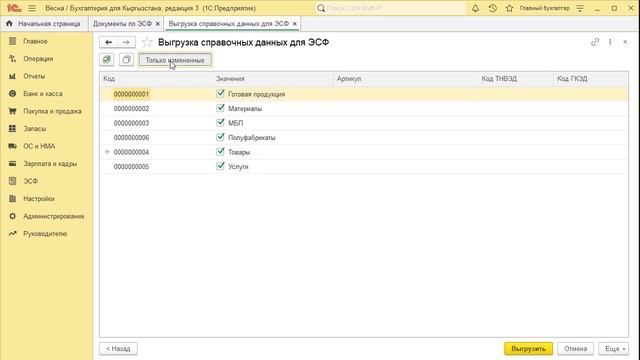Image resolution: width=640 pixels, height=360 pixels.
Task: Uncheck Готовая продукция checkbox
Action: point(220,93)
